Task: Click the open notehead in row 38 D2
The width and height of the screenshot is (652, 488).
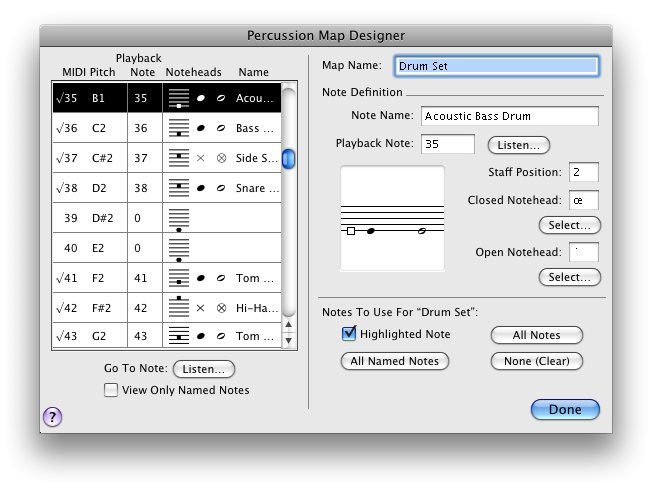Action: pyautogui.click(x=221, y=188)
